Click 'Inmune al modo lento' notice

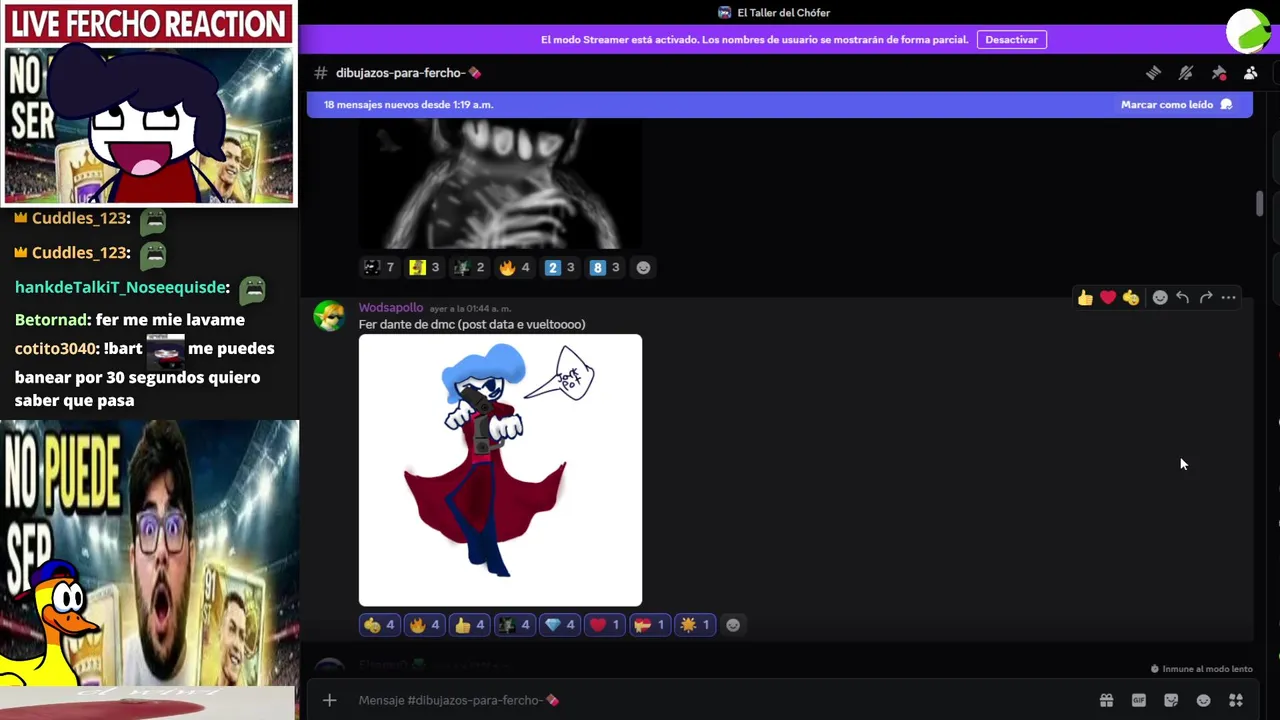tap(1201, 669)
